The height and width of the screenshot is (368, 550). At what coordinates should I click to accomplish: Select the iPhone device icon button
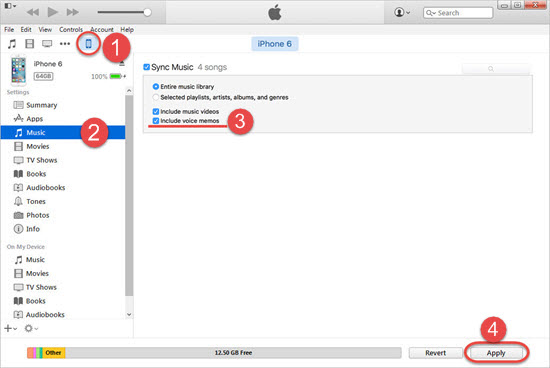coord(88,44)
